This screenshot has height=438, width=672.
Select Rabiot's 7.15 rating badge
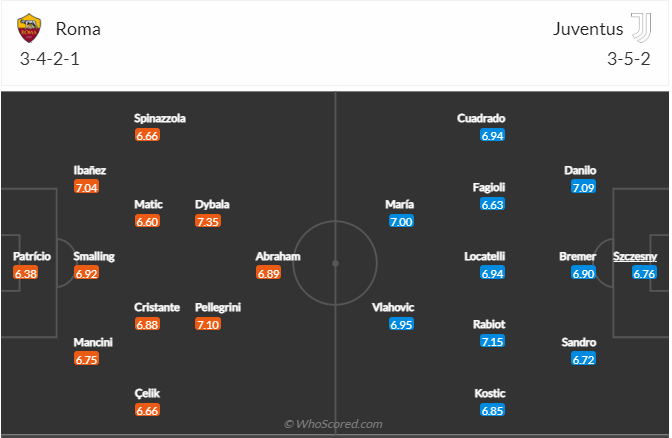492,342
